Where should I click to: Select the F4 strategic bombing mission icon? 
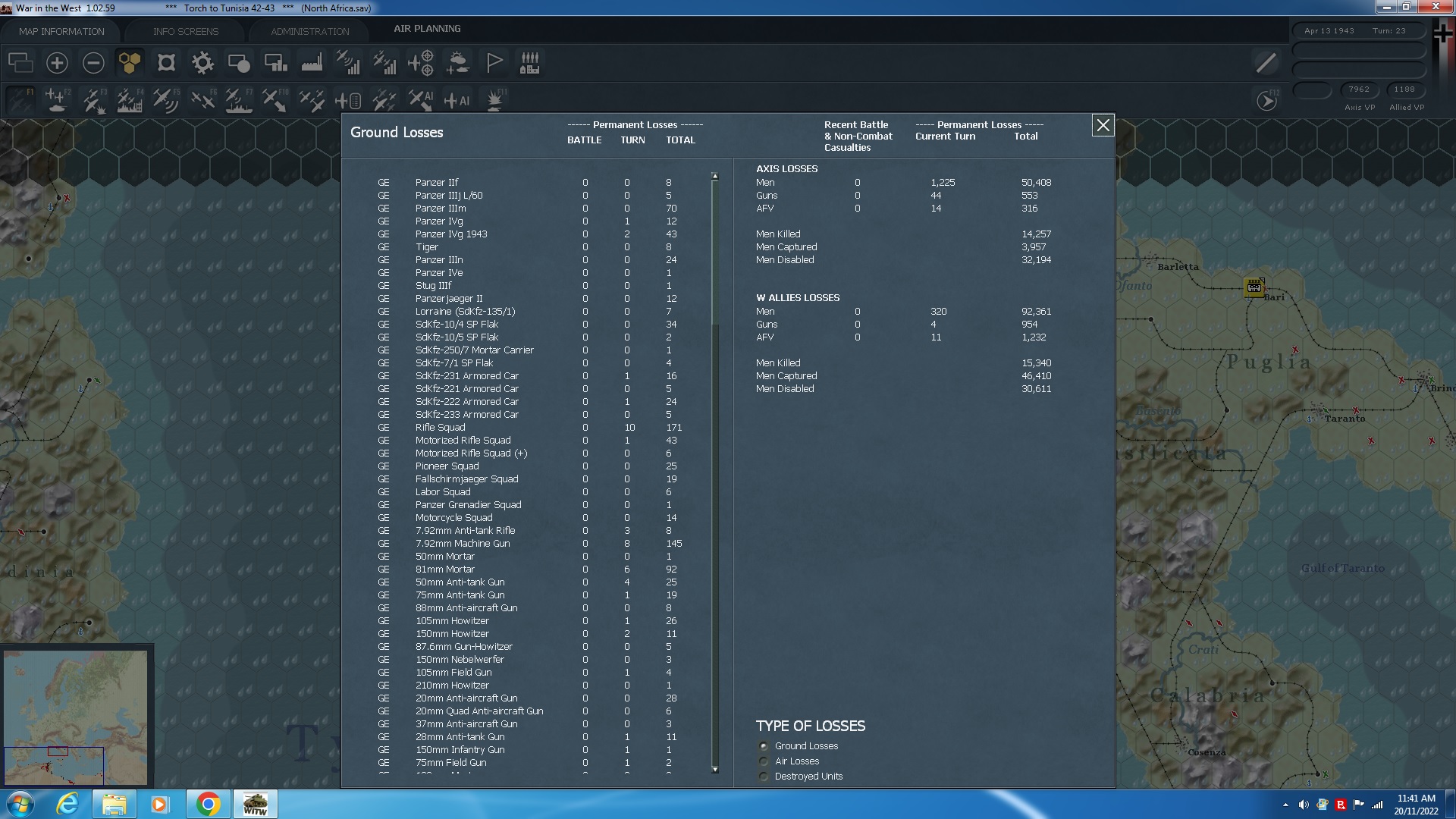[129, 99]
